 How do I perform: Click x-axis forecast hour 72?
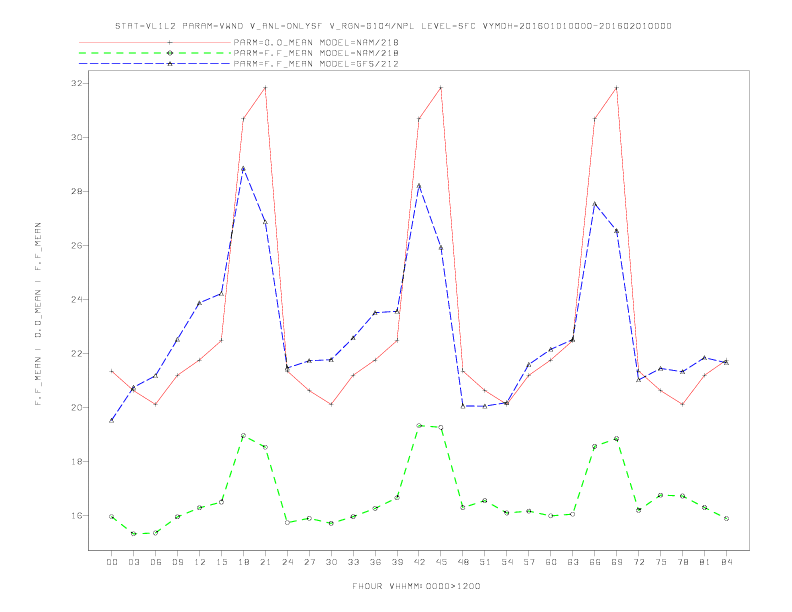point(639,562)
